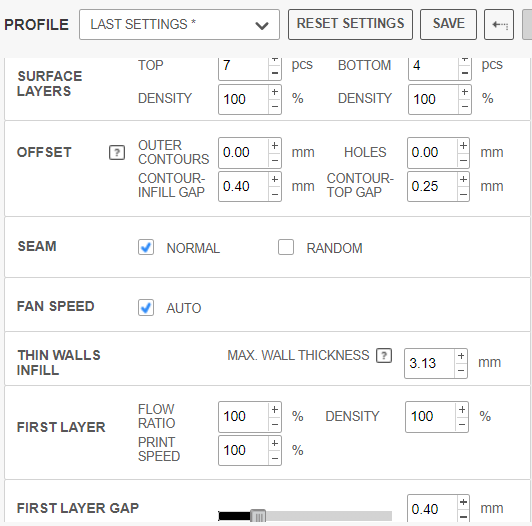Open the LAST SETTINGS profile dropdown

pyautogui.click(x=179, y=24)
